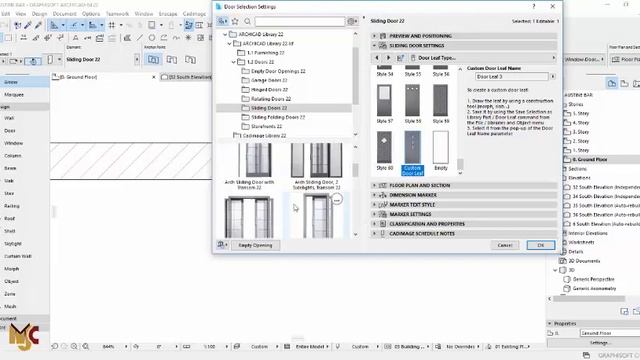This screenshot has width=640, height=360.
Task: Select the Mesh tool in toolbox
Action: [10, 307]
